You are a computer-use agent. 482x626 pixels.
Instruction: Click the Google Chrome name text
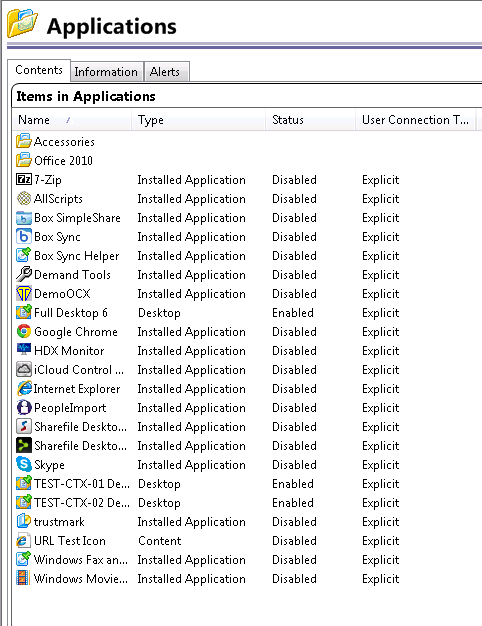coord(76,332)
